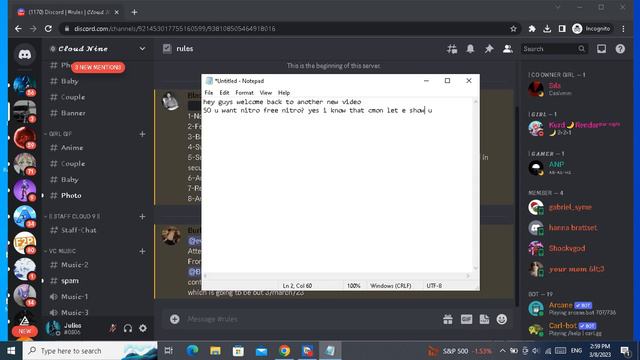Open notification settings bell icon
This screenshot has width=640, height=360.
[x=470, y=49]
